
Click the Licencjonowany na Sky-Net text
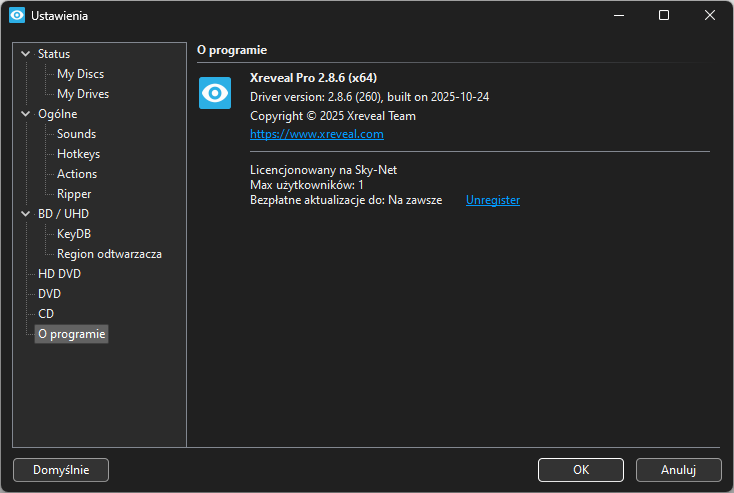(323, 170)
